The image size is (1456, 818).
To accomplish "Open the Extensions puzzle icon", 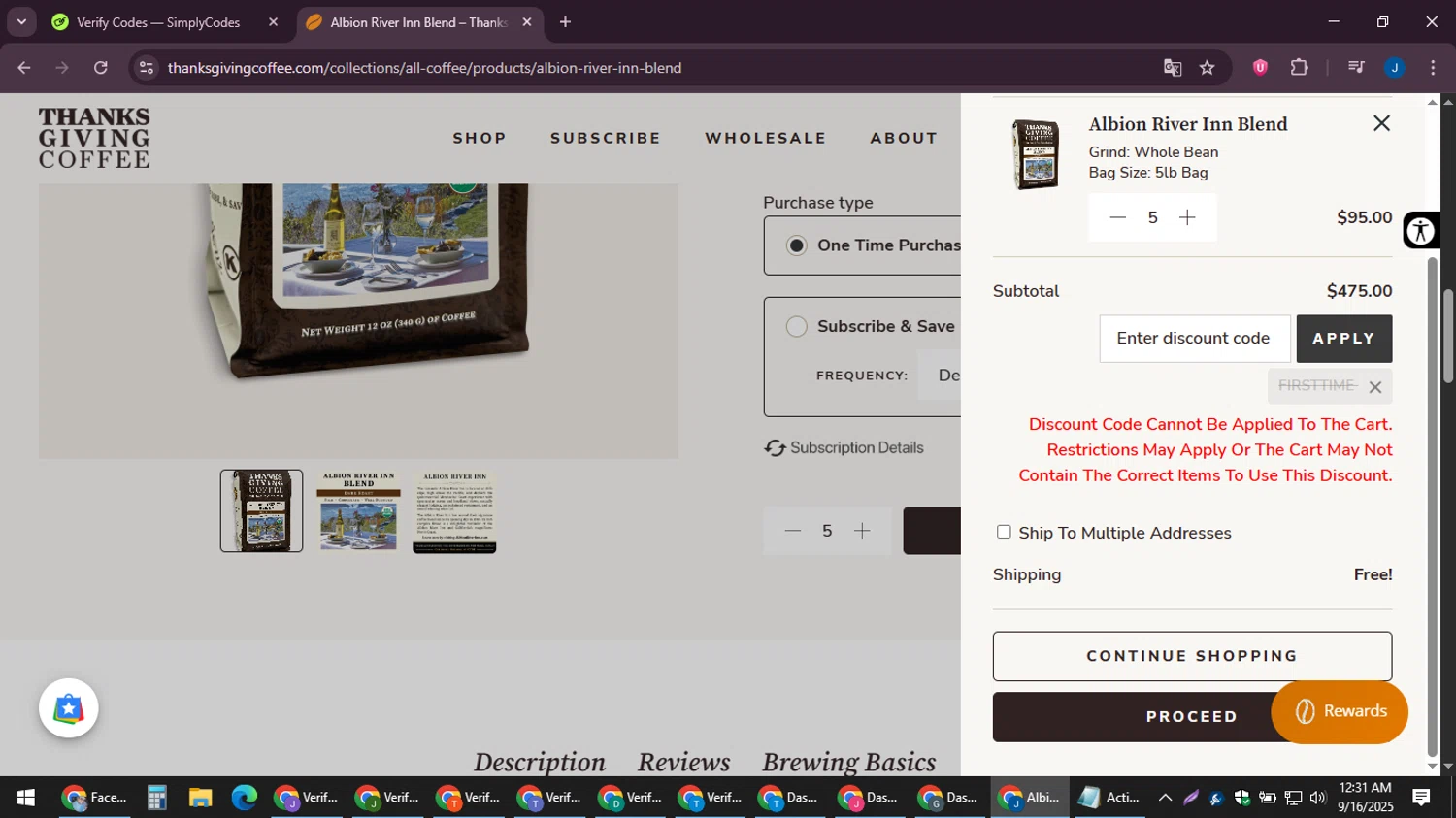I will pos(1300,68).
